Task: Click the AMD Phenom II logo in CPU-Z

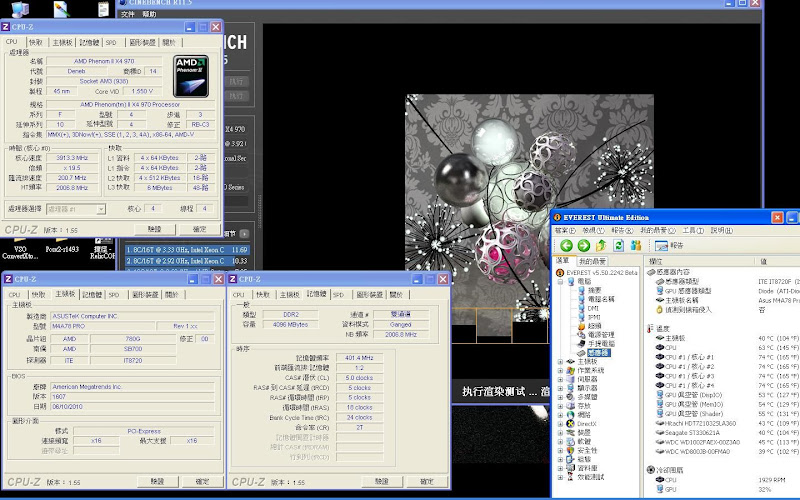Action: [x=191, y=76]
